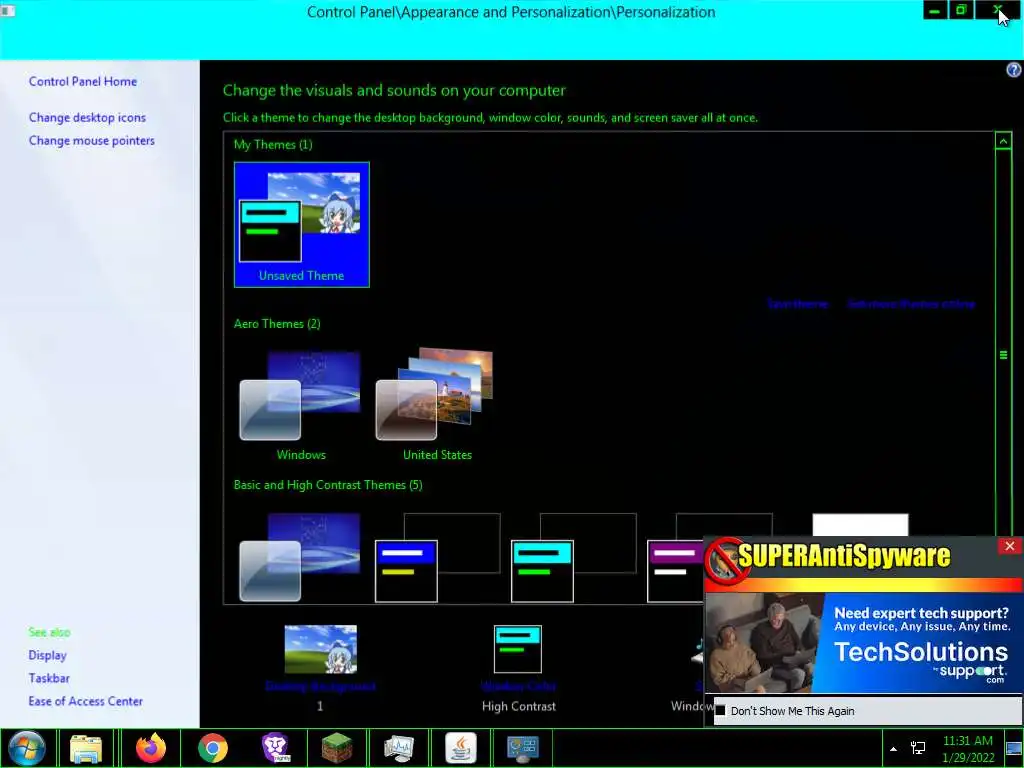Apply the United States Aero theme

click(x=437, y=405)
